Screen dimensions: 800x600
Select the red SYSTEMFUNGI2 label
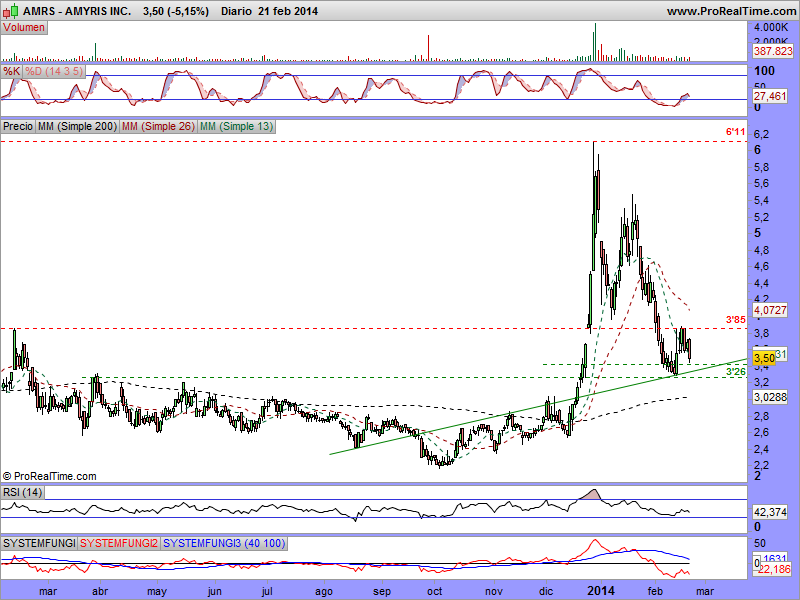119,543
